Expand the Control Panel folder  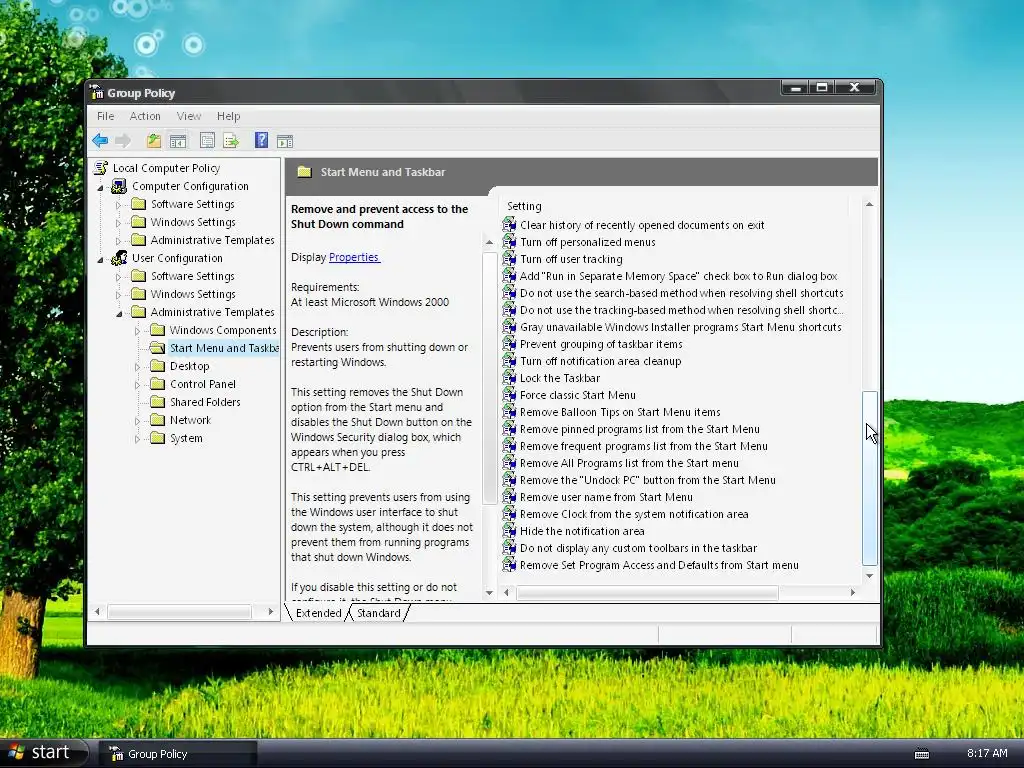pyautogui.click(x=137, y=385)
